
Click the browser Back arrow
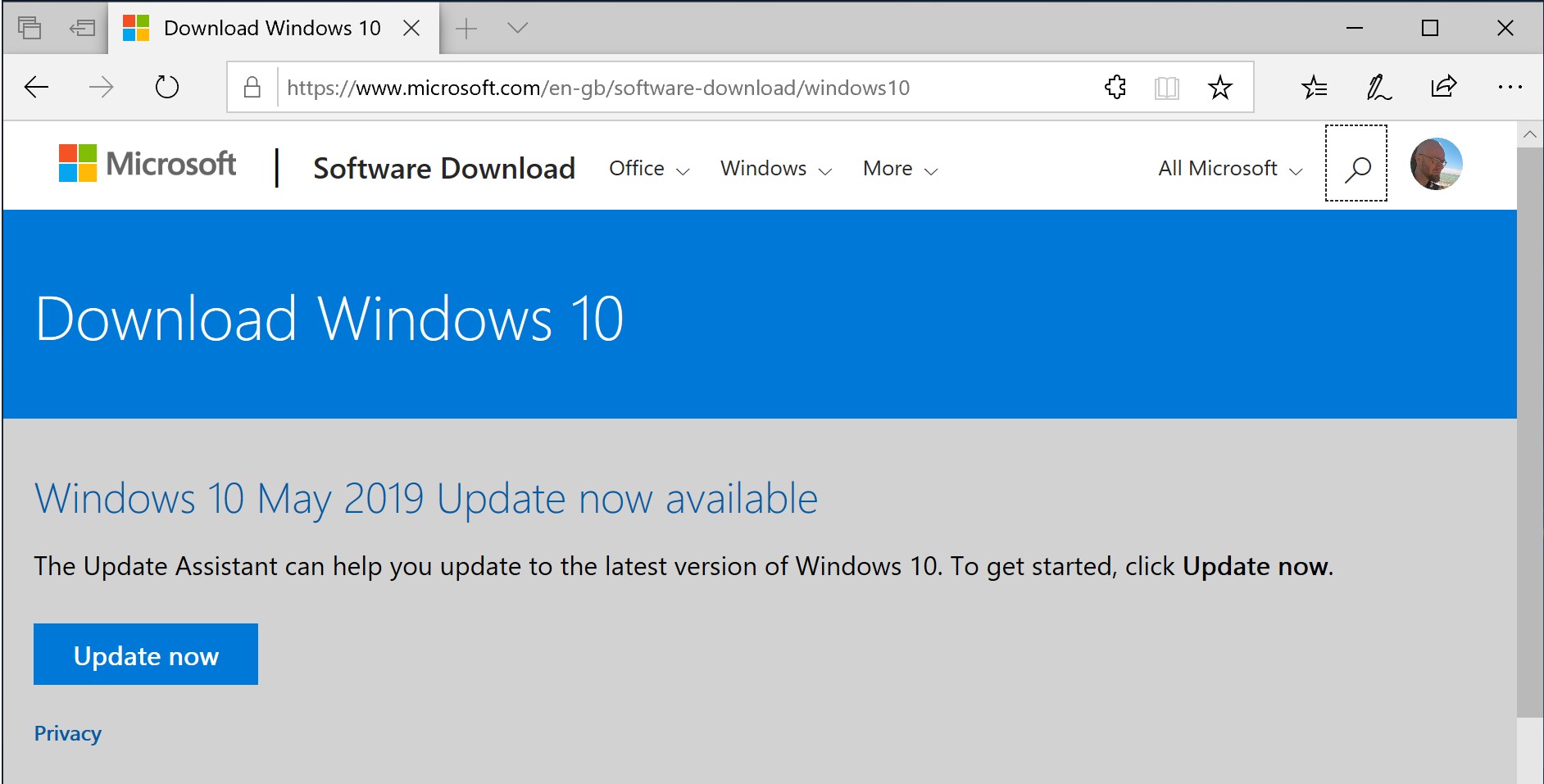37,87
